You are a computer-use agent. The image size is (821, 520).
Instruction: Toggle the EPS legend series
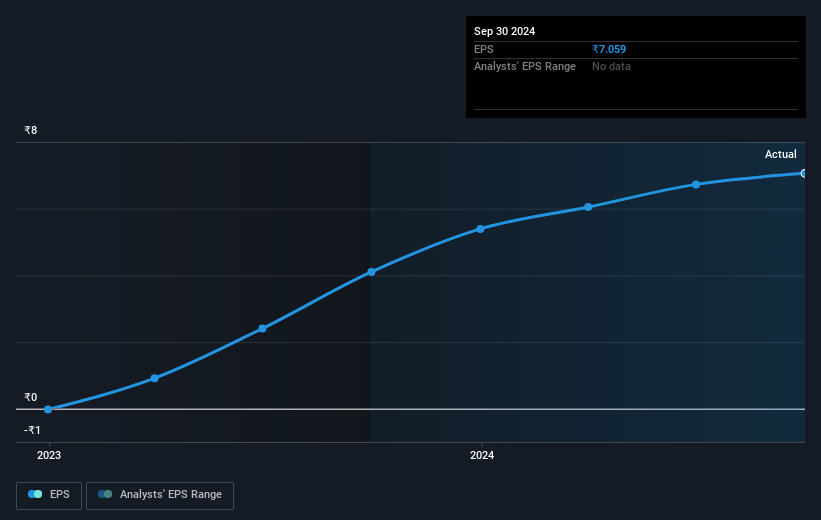tap(49, 495)
